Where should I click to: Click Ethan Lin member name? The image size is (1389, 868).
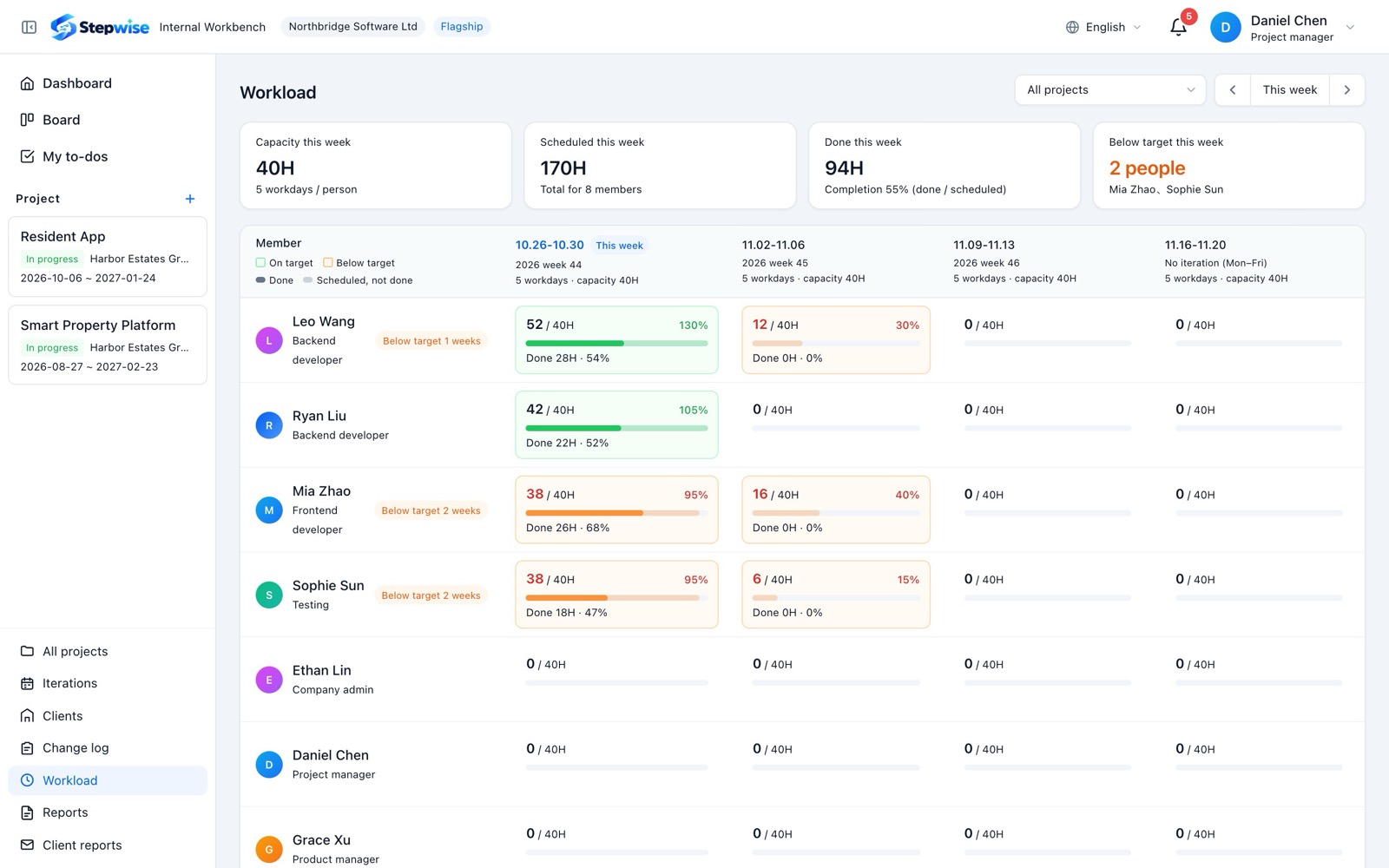click(321, 670)
